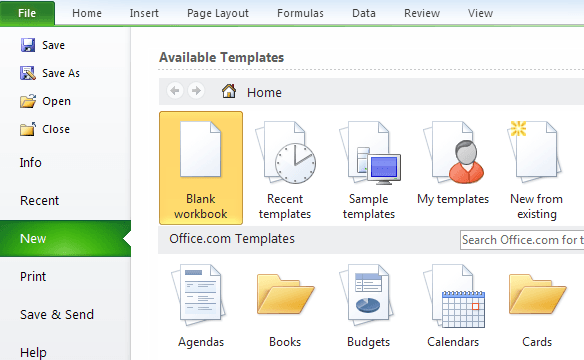Viewport: 584px width, 360px height.
Task: Switch to the Page Layout tab
Action: (x=218, y=13)
